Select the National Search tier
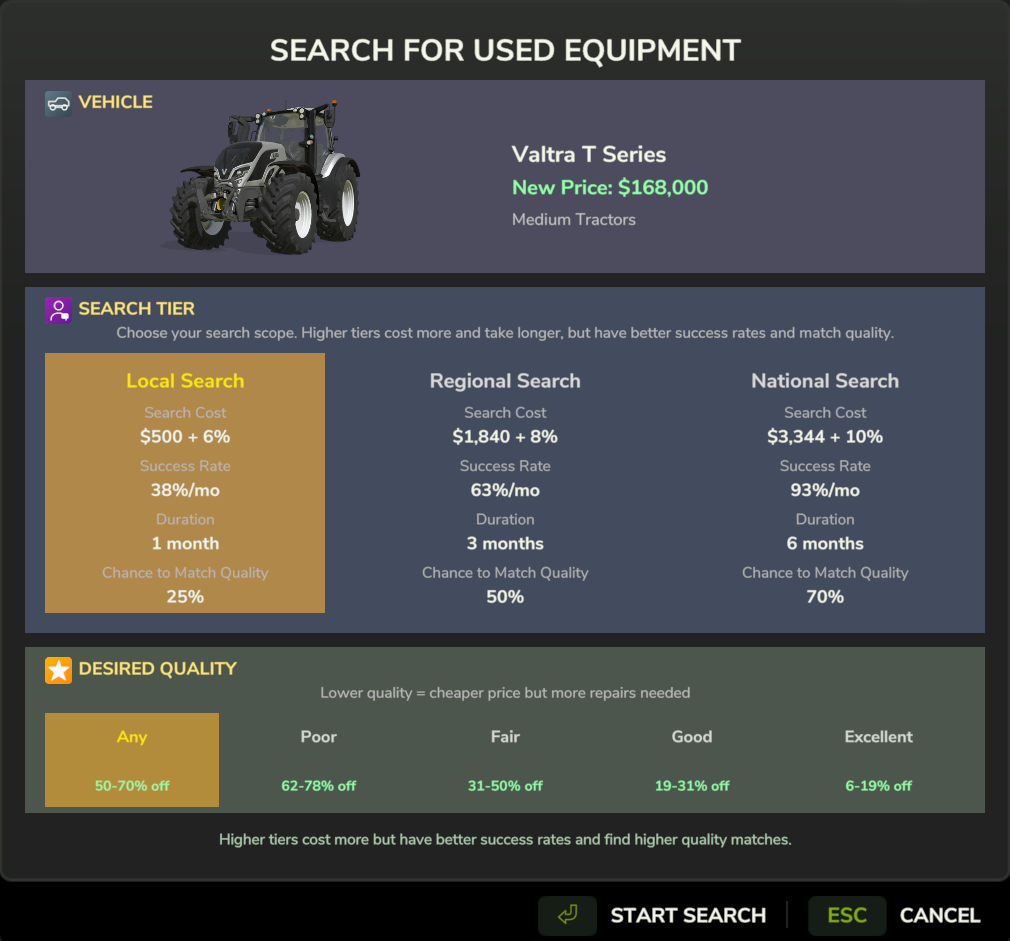Screen dimensions: 1010x941 click(x=825, y=483)
